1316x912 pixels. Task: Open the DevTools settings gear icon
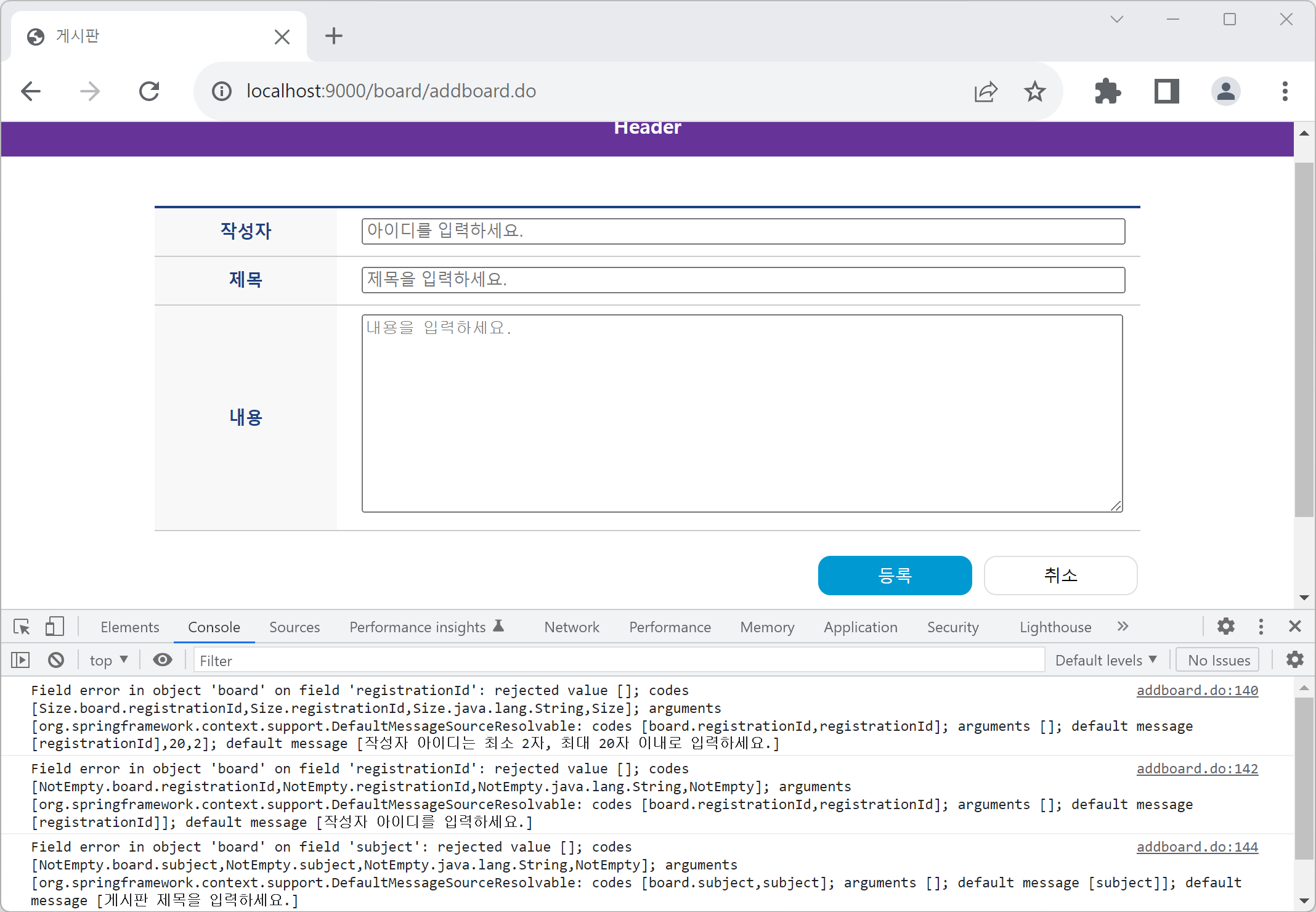point(1225,627)
